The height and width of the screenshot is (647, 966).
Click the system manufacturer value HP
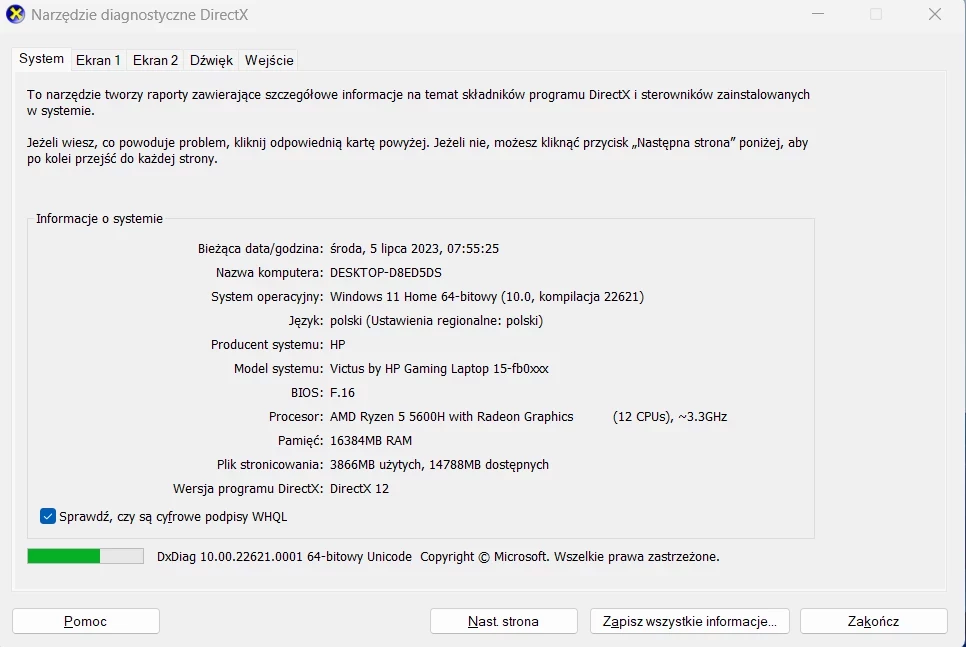point(338,344)
